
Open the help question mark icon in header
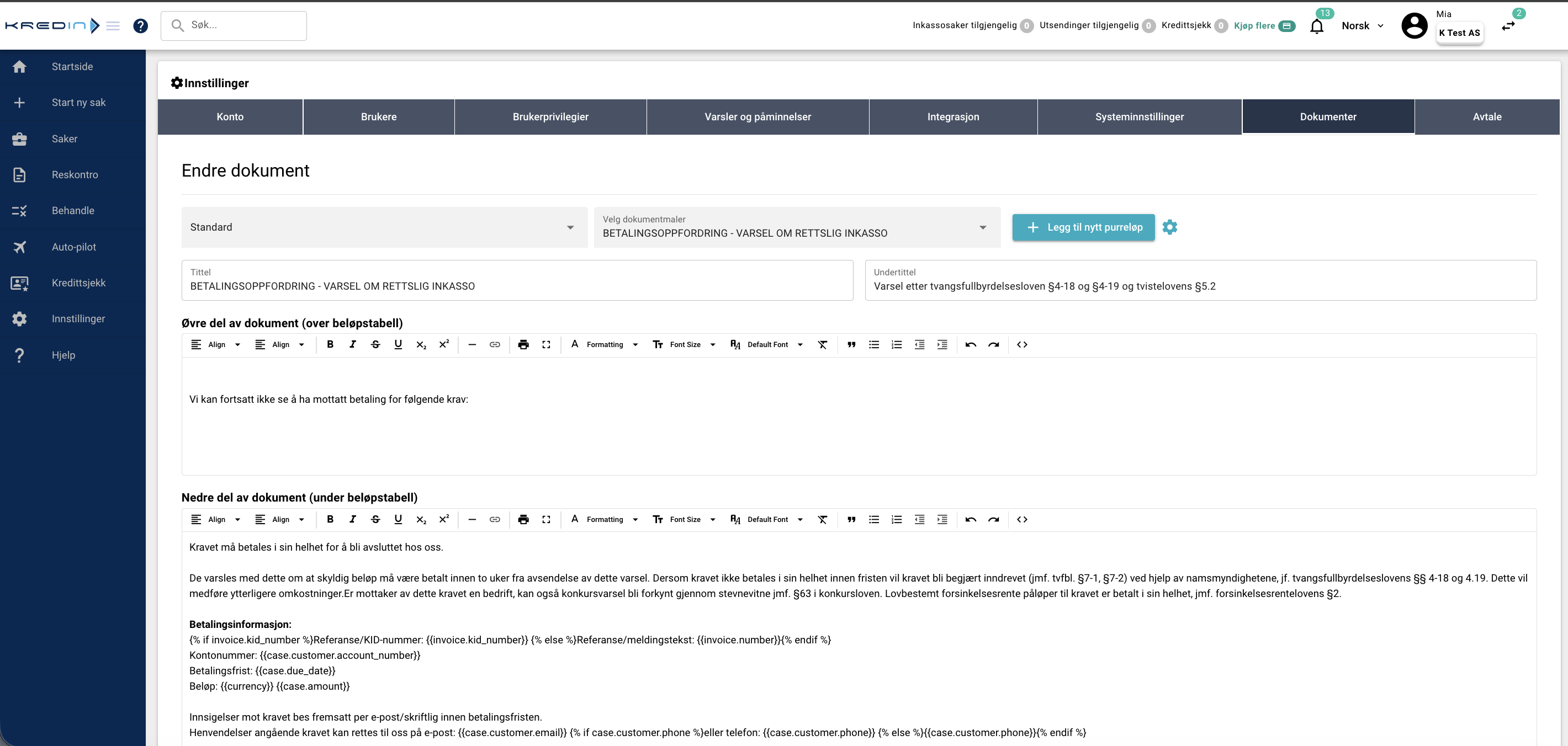141,25
